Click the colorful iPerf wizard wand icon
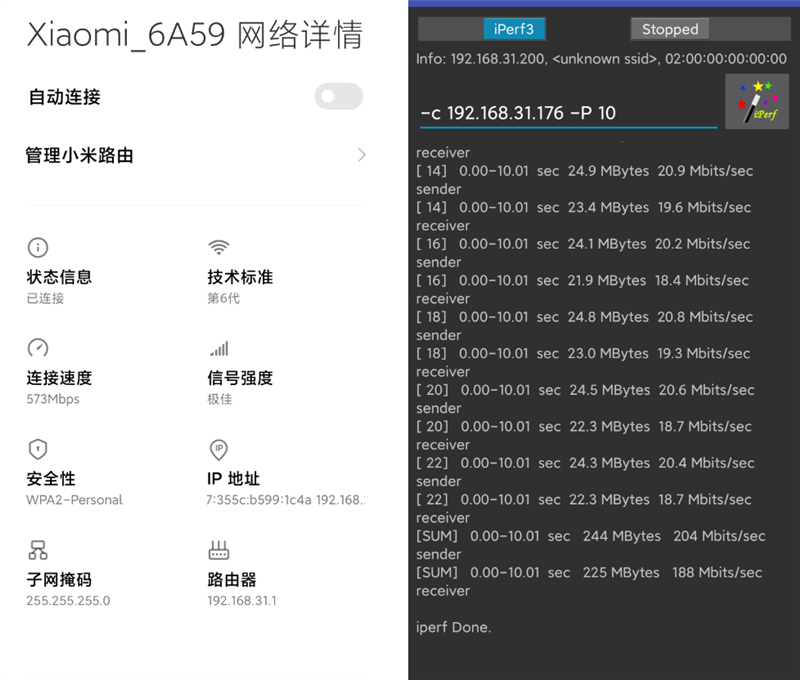800x680 pixels. 757,100
